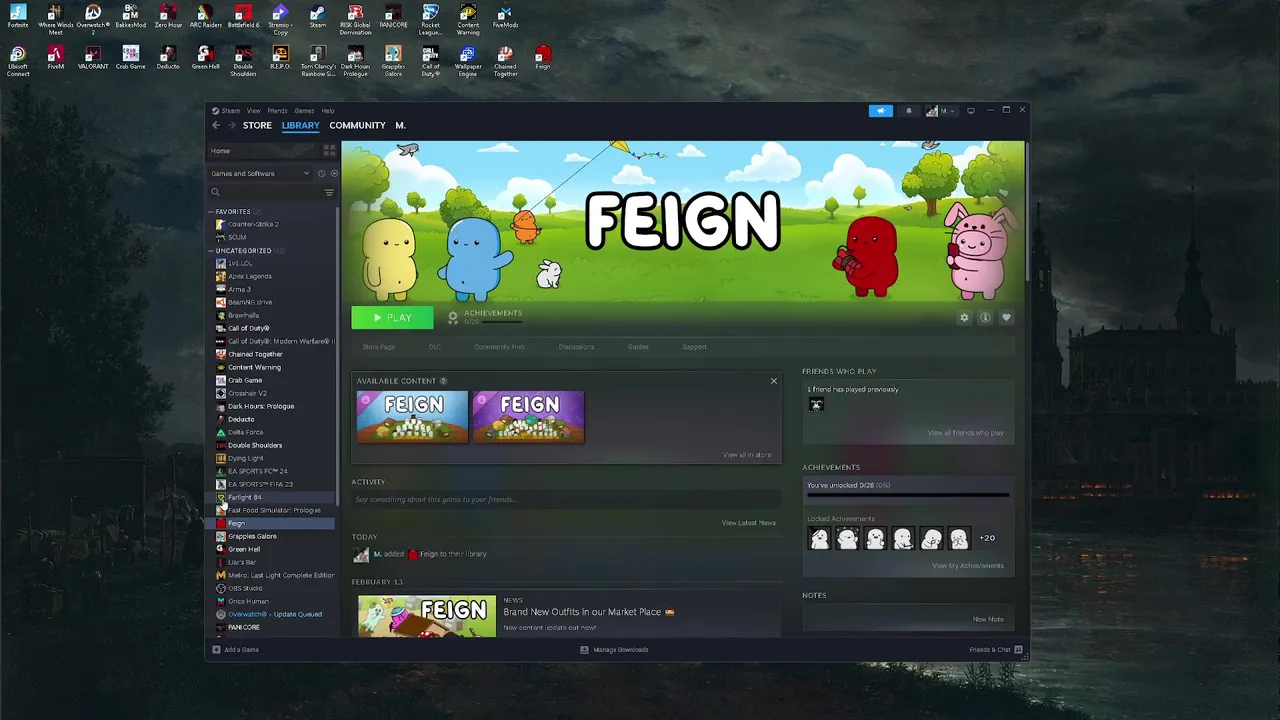This screenshot has width=1280, height=720.
Task: Collapse the Favorites category
Action: point(211,212)
